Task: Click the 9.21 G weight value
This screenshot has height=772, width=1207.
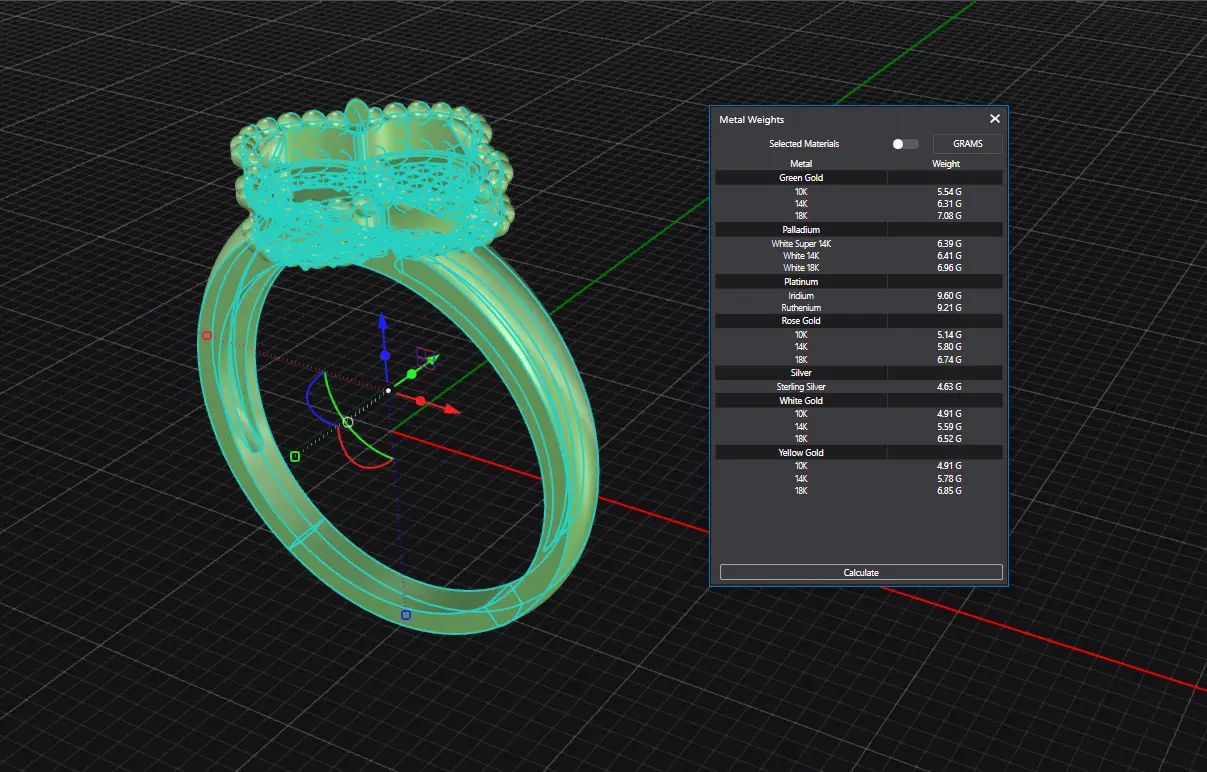Action: (949, 308)
